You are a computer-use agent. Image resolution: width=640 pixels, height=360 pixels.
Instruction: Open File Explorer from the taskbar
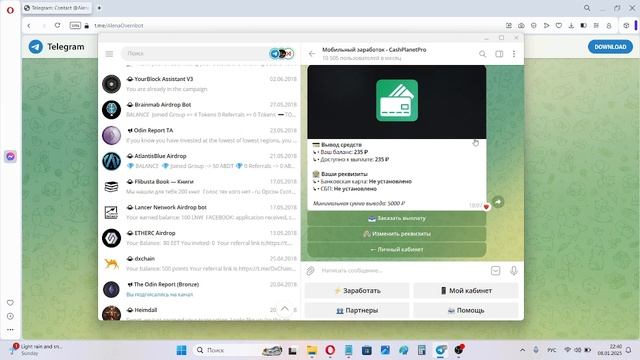(x=312, y=350)
